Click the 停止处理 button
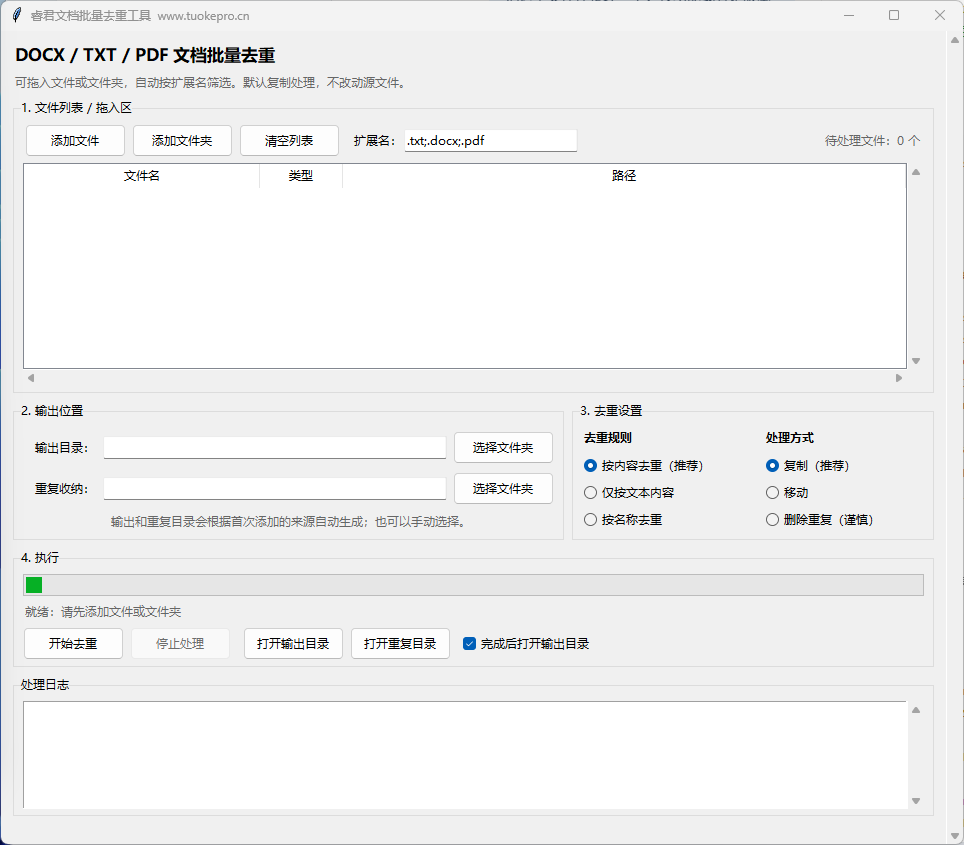 pyautogui.click(x=180, y=643)
